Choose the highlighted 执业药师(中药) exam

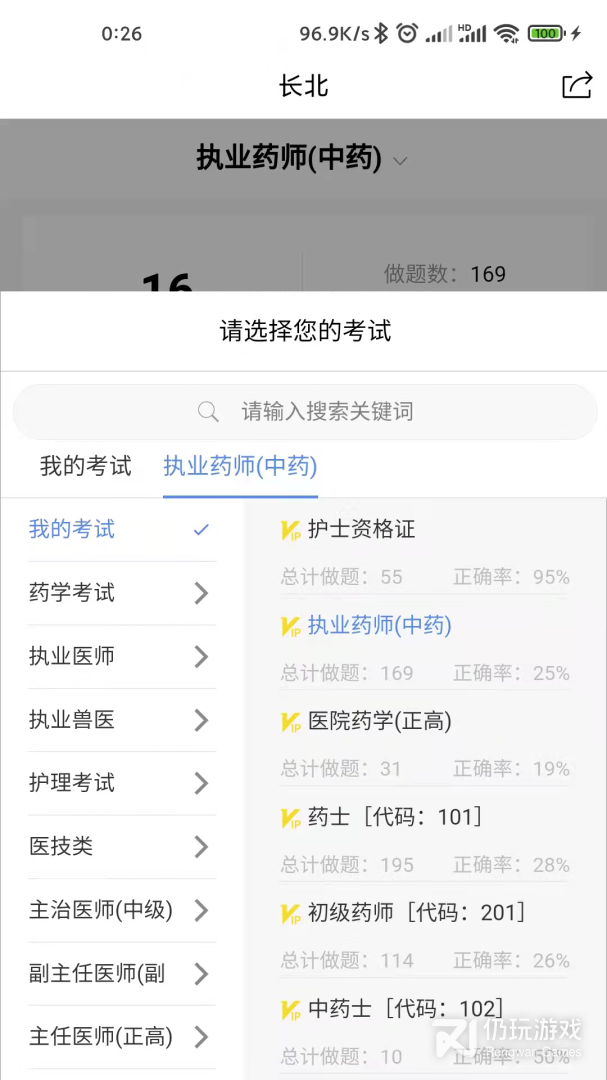tap(379, 626)
